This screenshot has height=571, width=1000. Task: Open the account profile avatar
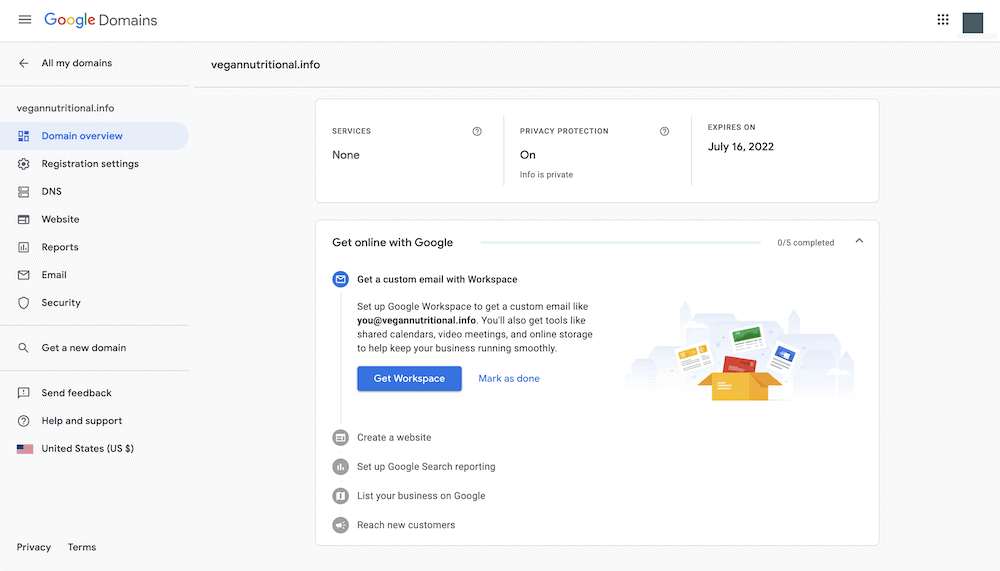point(973,22)
